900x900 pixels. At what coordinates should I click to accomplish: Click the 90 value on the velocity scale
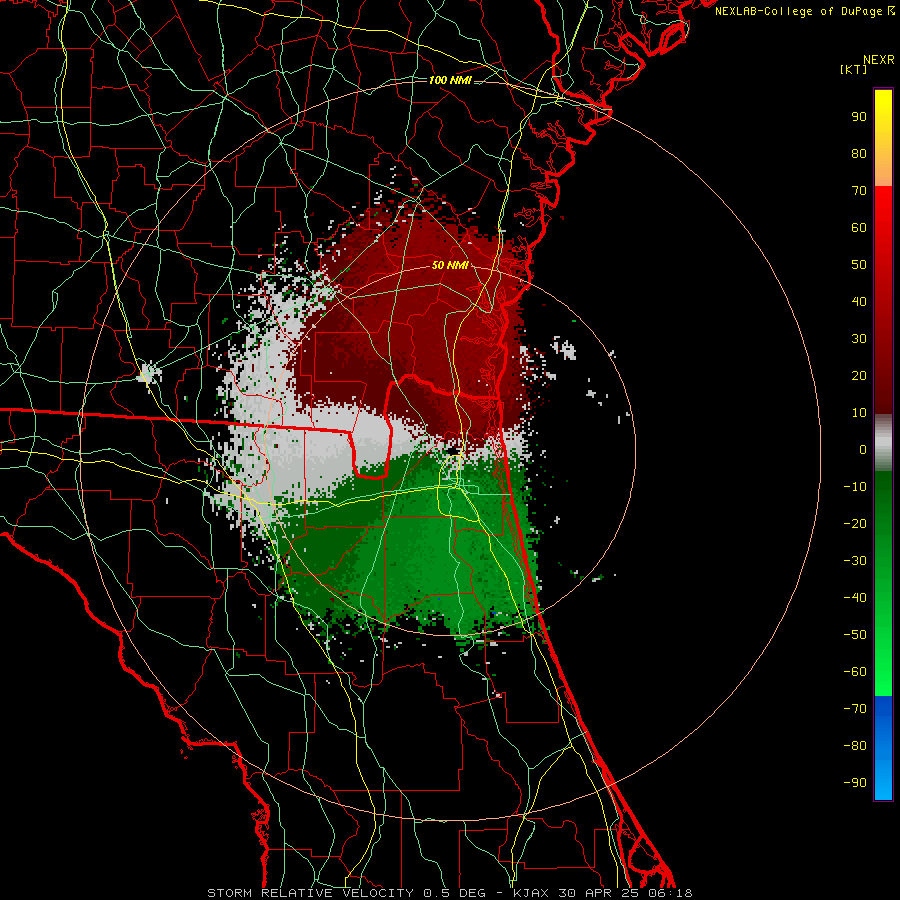tap(859, 117)
